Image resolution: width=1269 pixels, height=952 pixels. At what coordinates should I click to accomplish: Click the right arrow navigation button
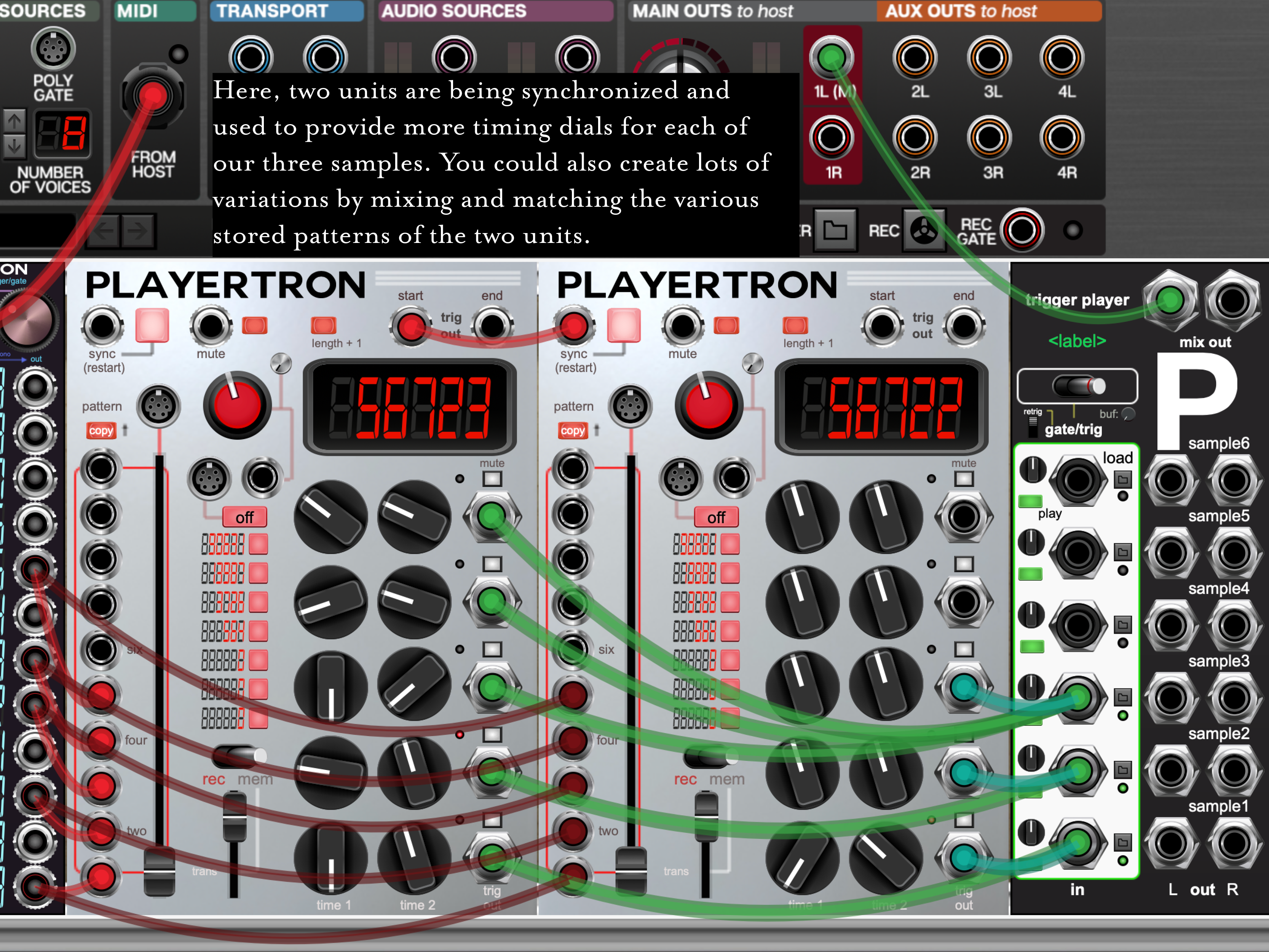[138, 231]
